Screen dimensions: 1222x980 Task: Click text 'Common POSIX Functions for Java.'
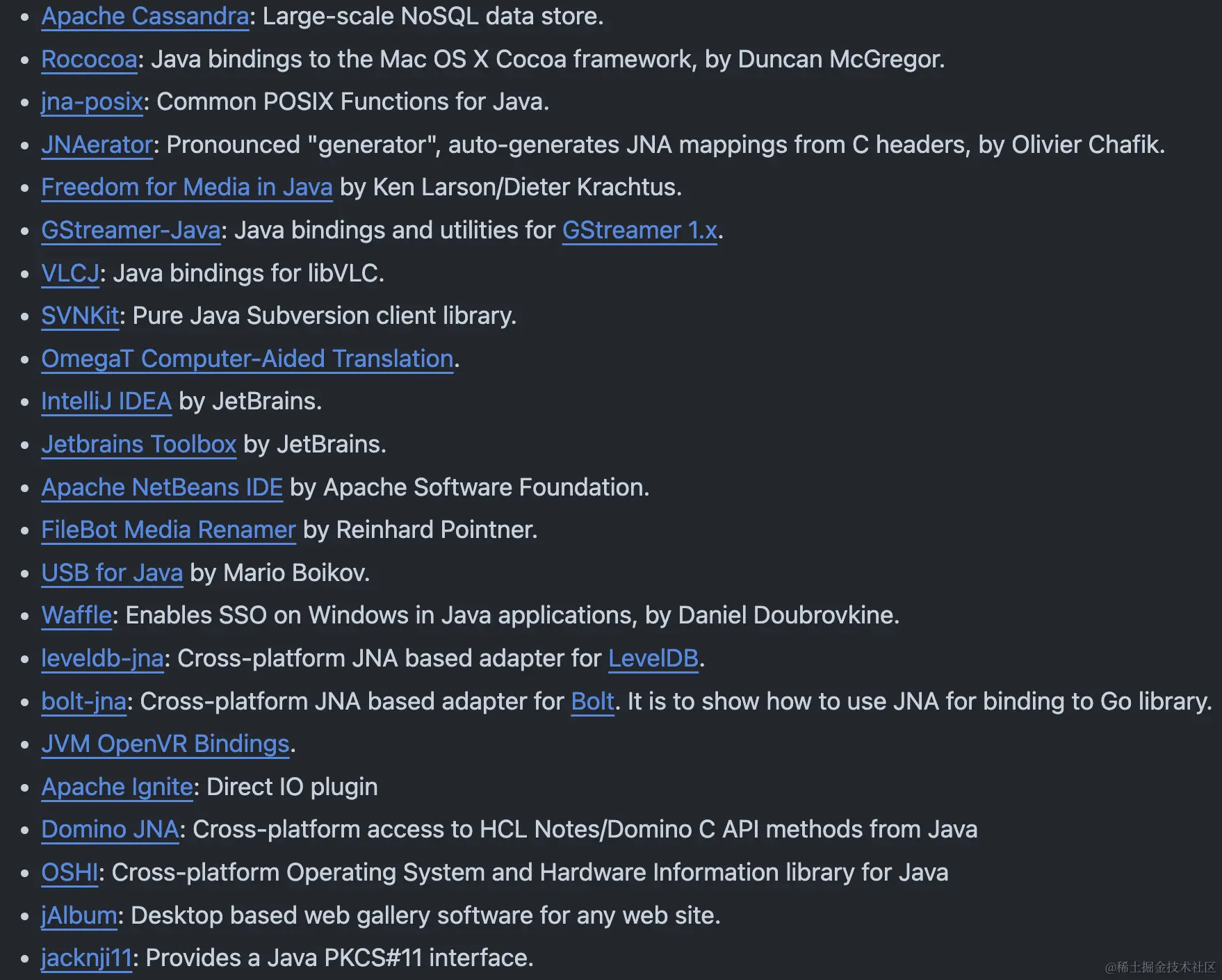click(353, 101)
